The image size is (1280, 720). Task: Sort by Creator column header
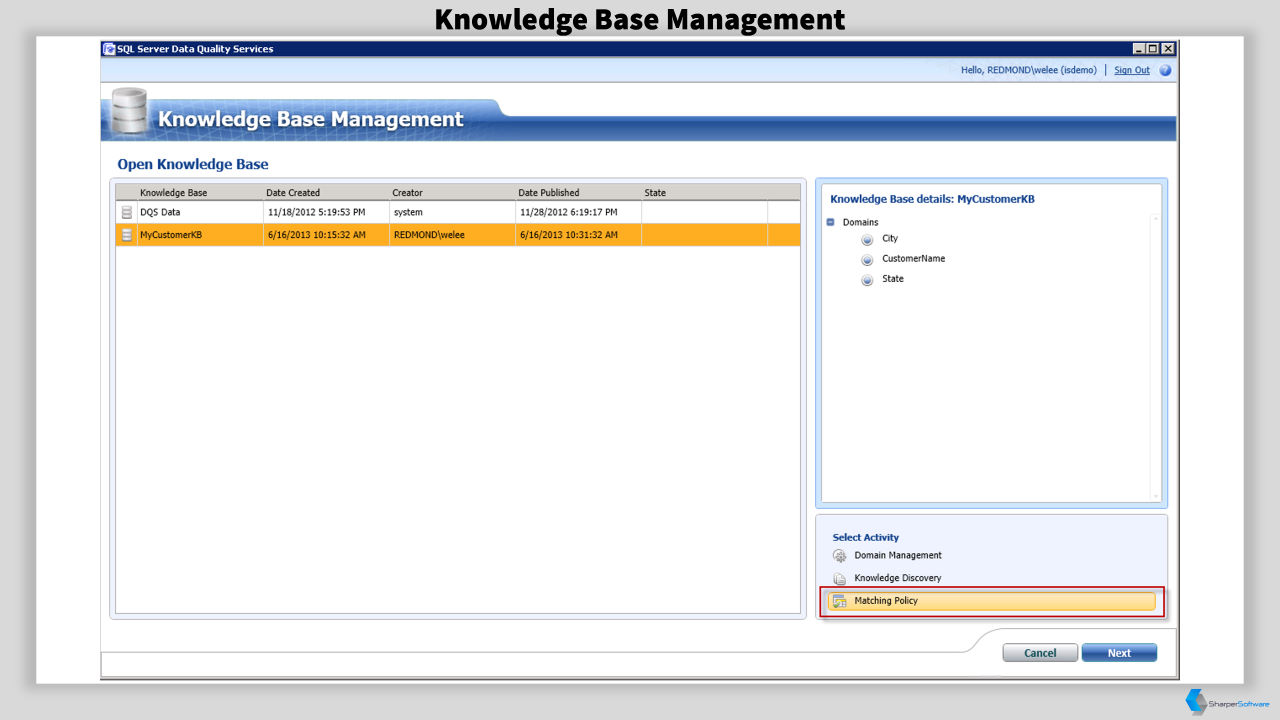(x=407, y=193)
